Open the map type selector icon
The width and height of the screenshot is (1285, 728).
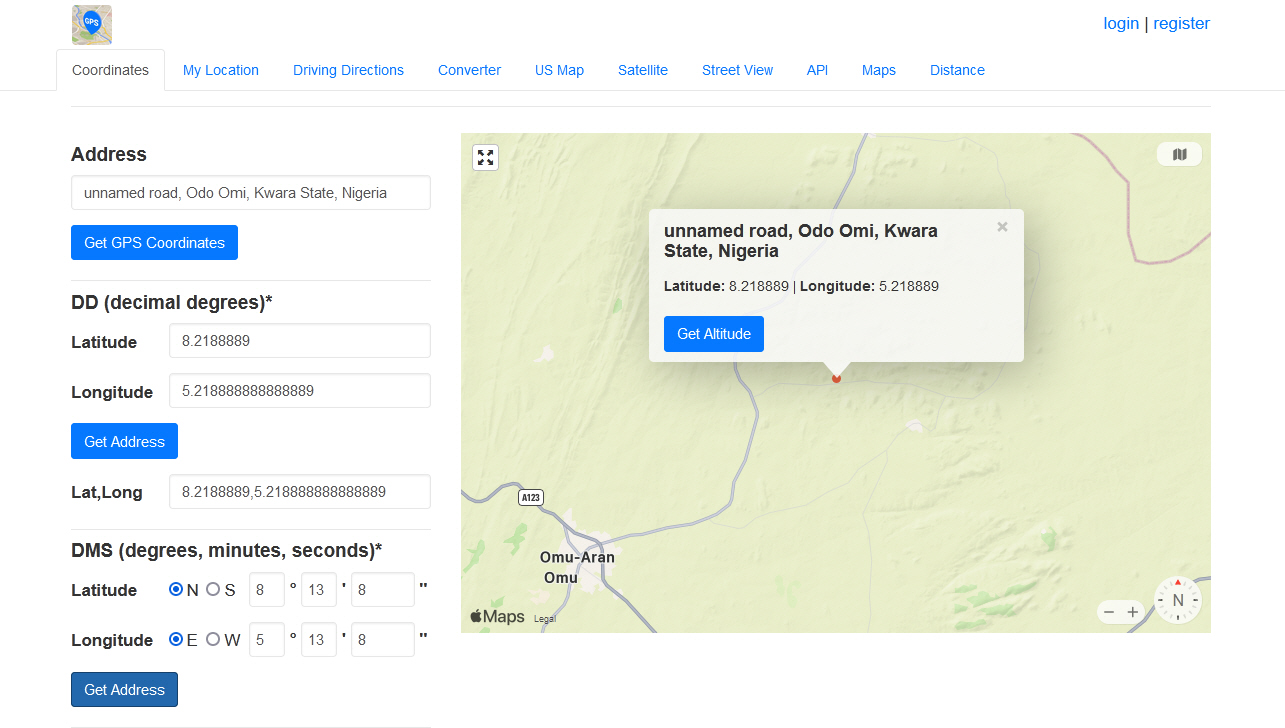[1179, 154]
